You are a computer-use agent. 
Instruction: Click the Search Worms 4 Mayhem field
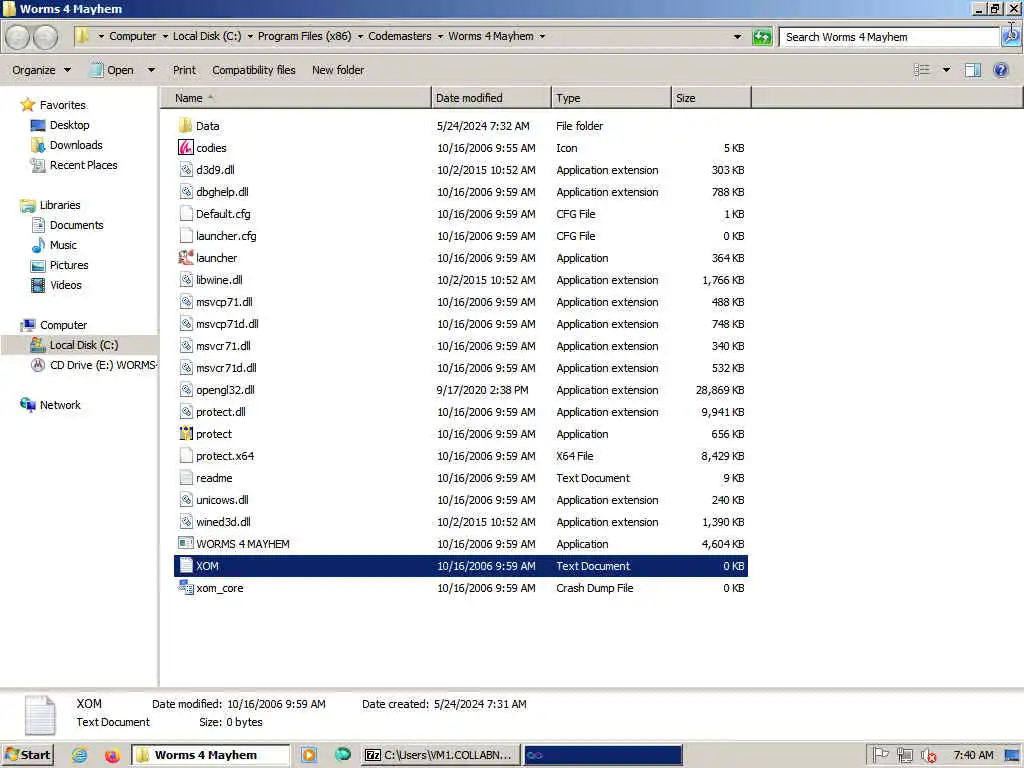click(x=889, y=37)
